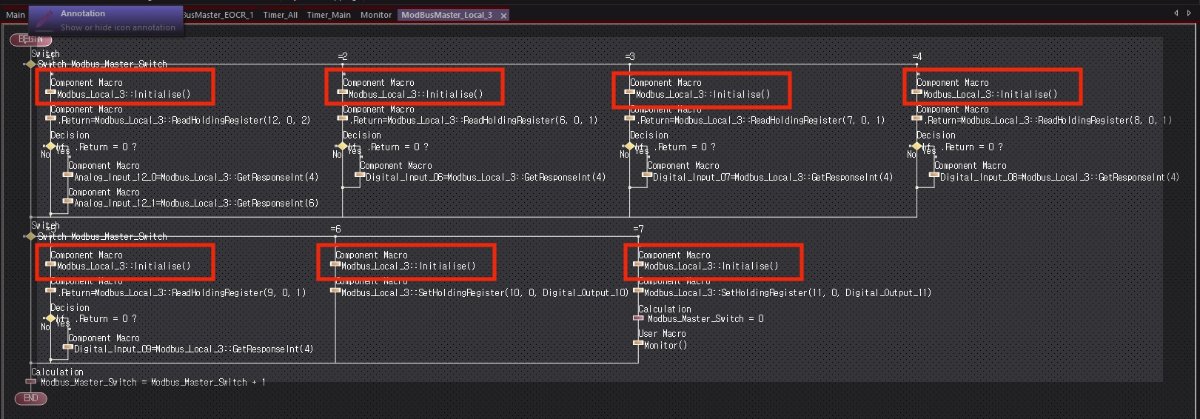Click the END flowchart terminator
1200x419 pixels.
coord(30,398)
